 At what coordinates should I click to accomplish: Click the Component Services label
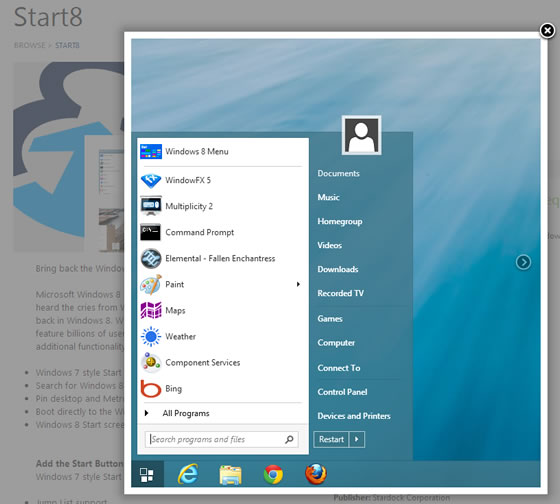pos(202,363)
